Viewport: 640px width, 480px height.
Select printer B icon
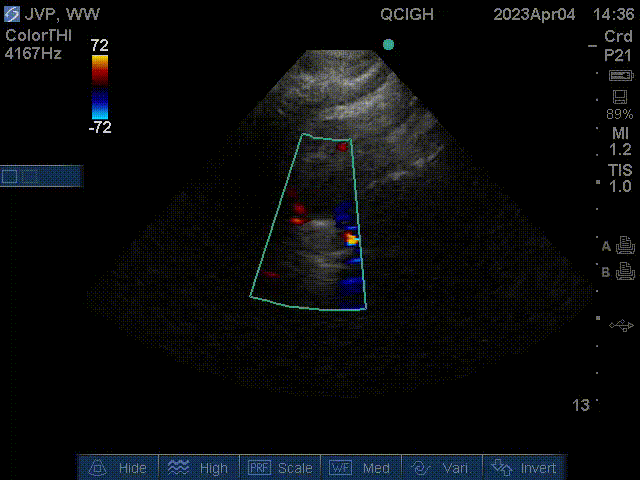(625, 271)
